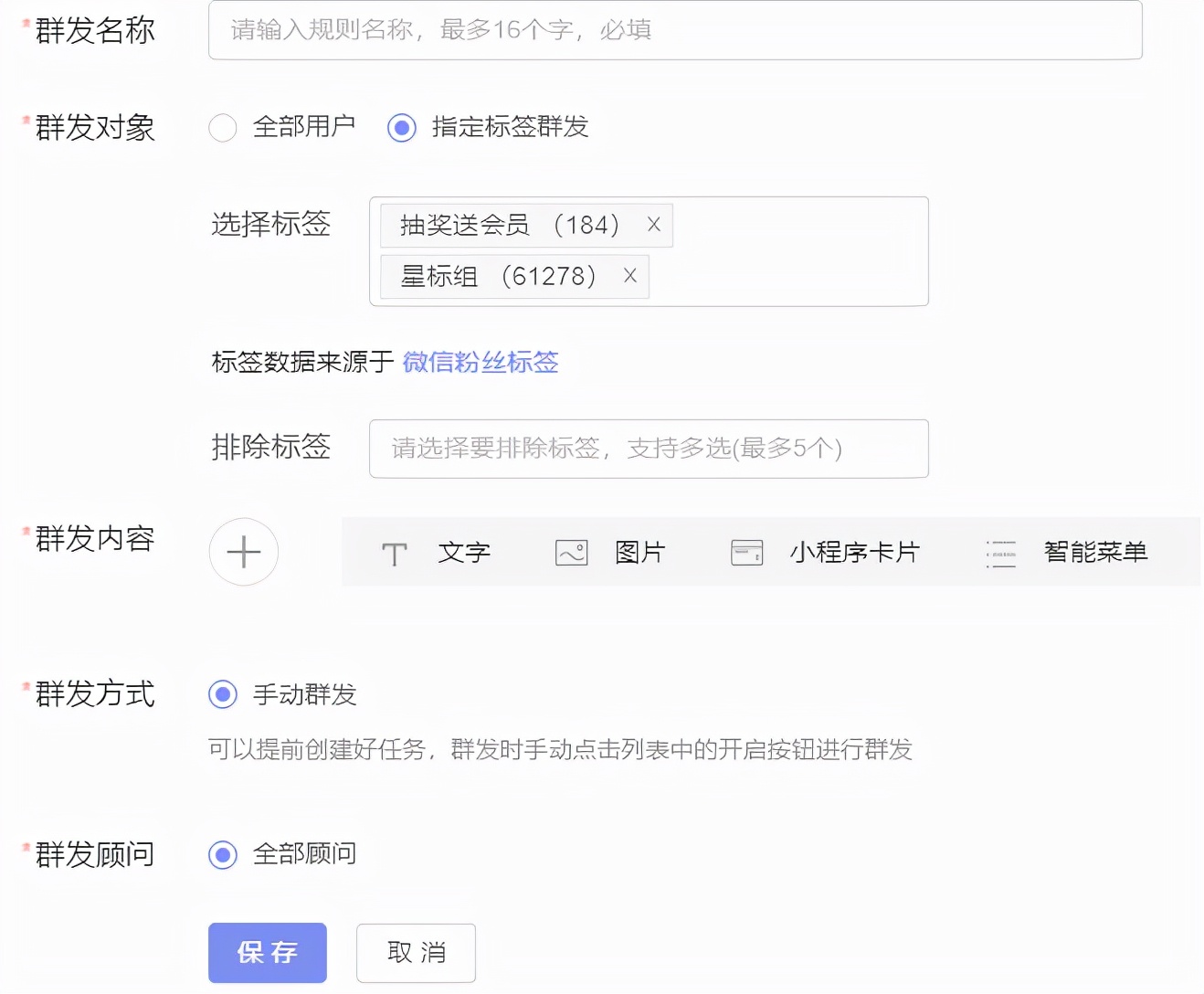Click the 图片 image content icon
Screen dimensions: 1204x994
click(x=570, y=552)
